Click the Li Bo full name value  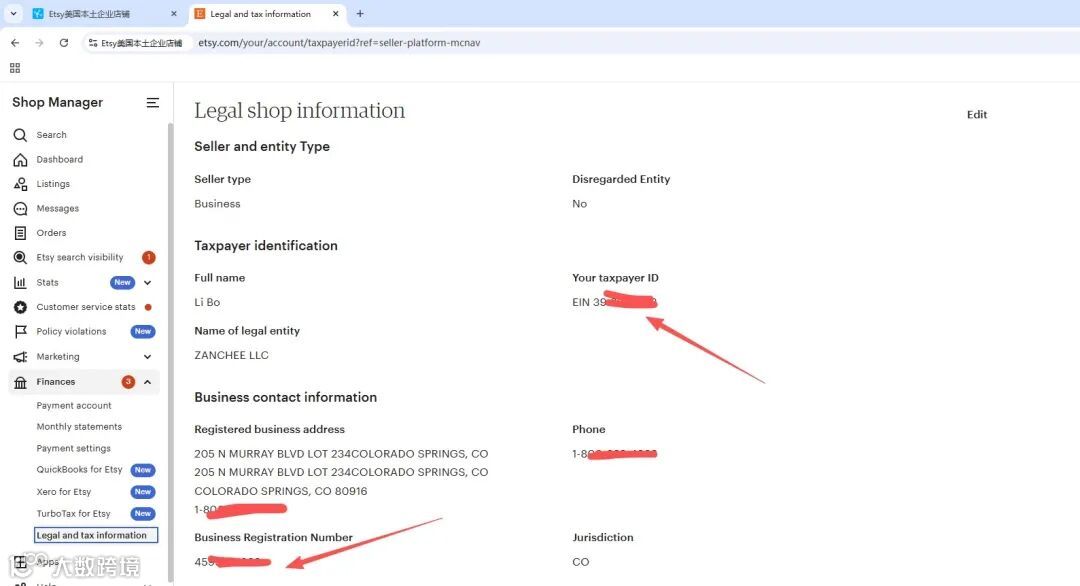(x=207, y=302)
